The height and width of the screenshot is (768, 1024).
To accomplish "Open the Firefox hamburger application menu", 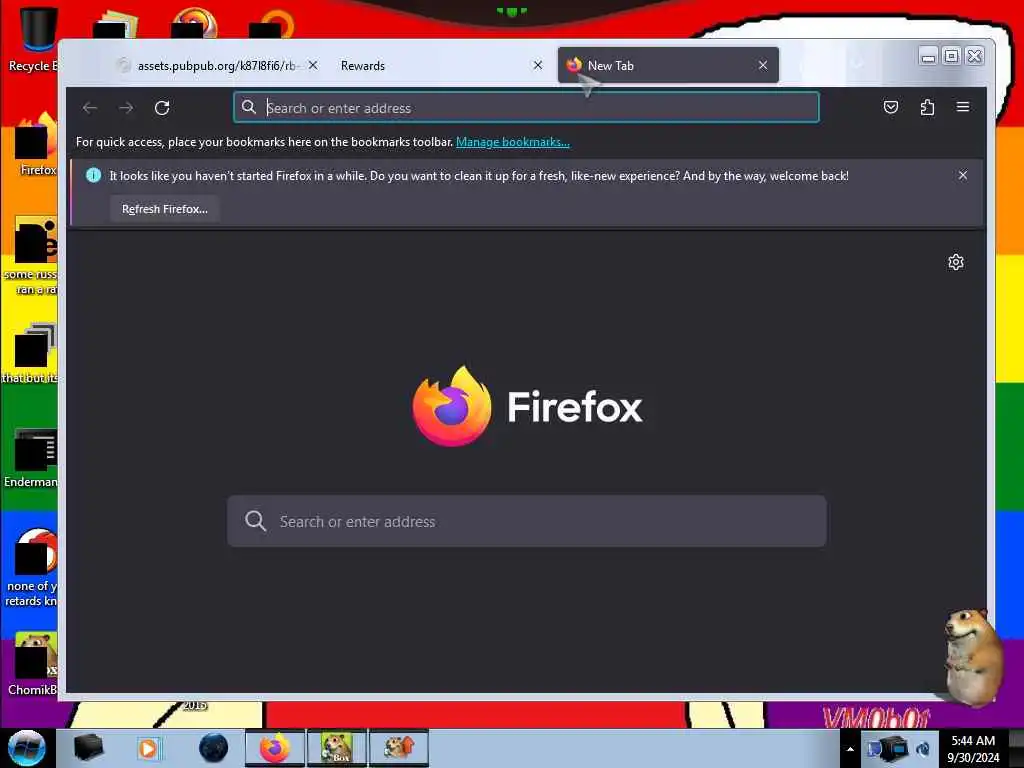I will coord(963,107).
